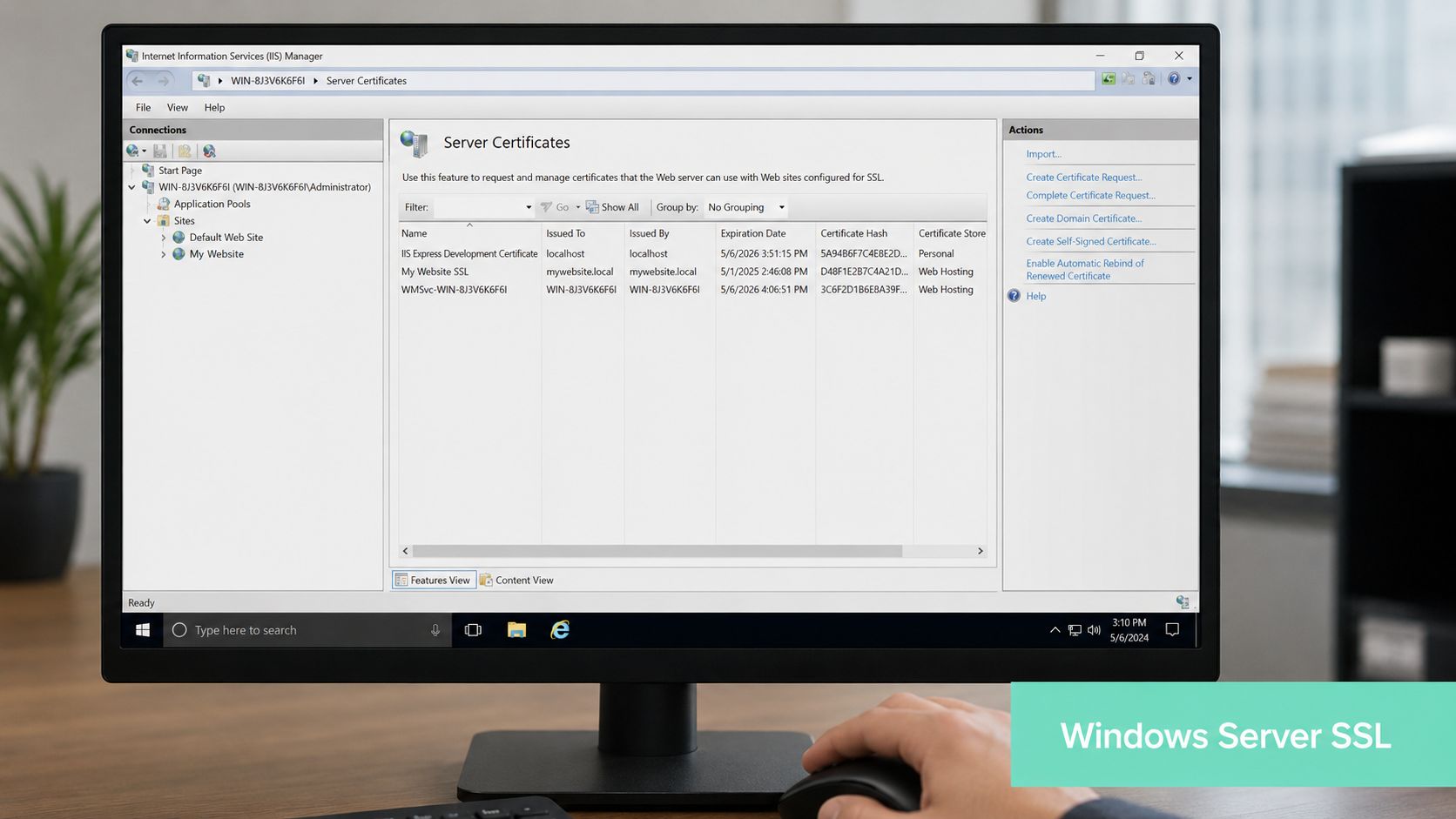Click the Help link in the Actions pane
Viewport: 1456px width, 819px height.
tap(1035, 296)
